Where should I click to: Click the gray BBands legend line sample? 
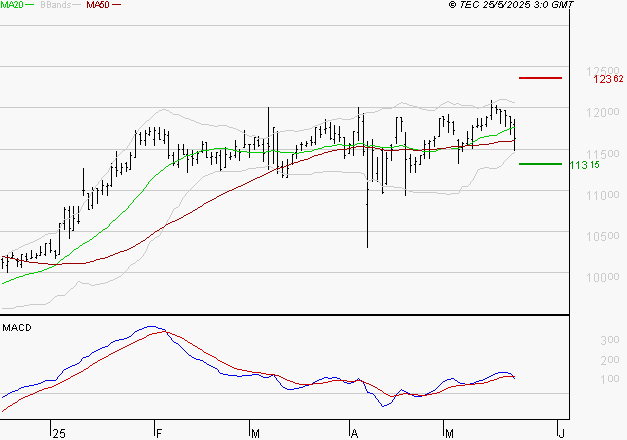[x=76, y=5]
